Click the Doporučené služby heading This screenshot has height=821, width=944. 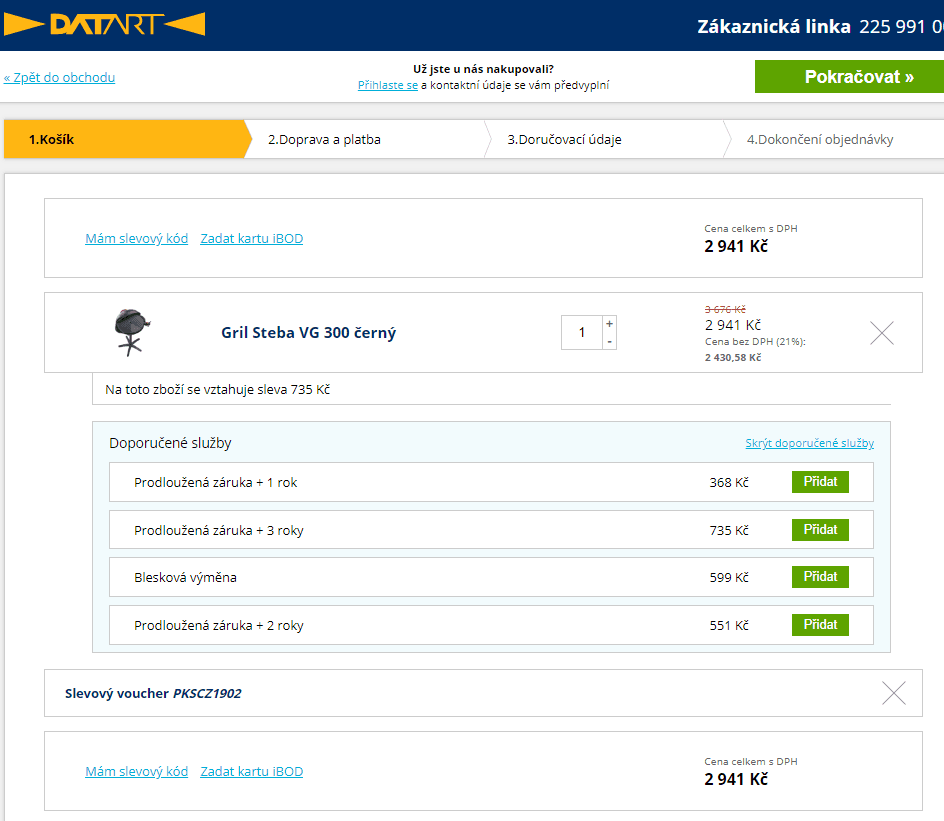coord(170,443)
